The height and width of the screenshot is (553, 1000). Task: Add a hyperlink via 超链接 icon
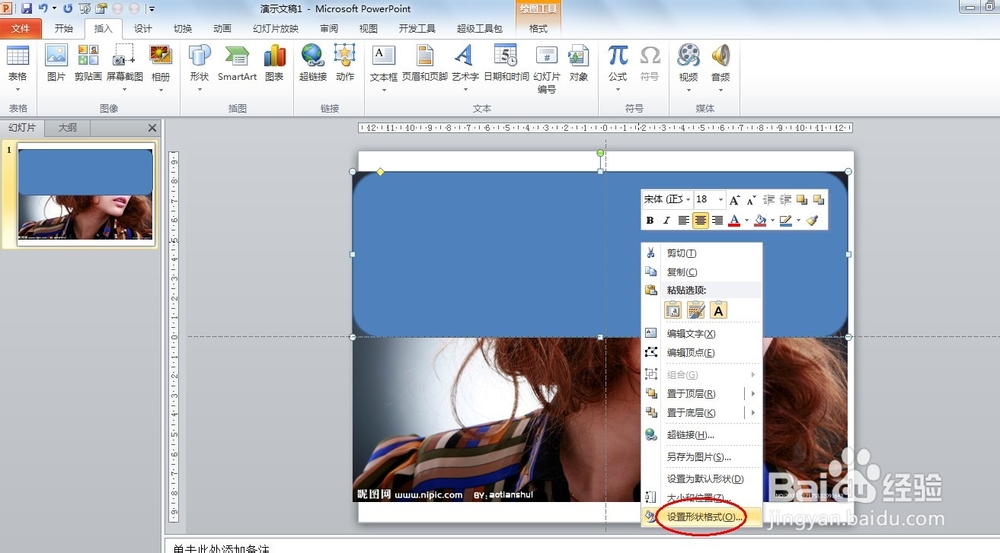[x=312, y=64]
